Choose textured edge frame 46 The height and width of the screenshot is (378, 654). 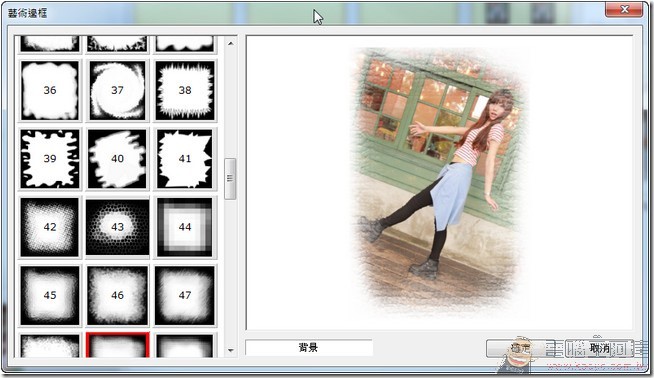tap(117, 295)
